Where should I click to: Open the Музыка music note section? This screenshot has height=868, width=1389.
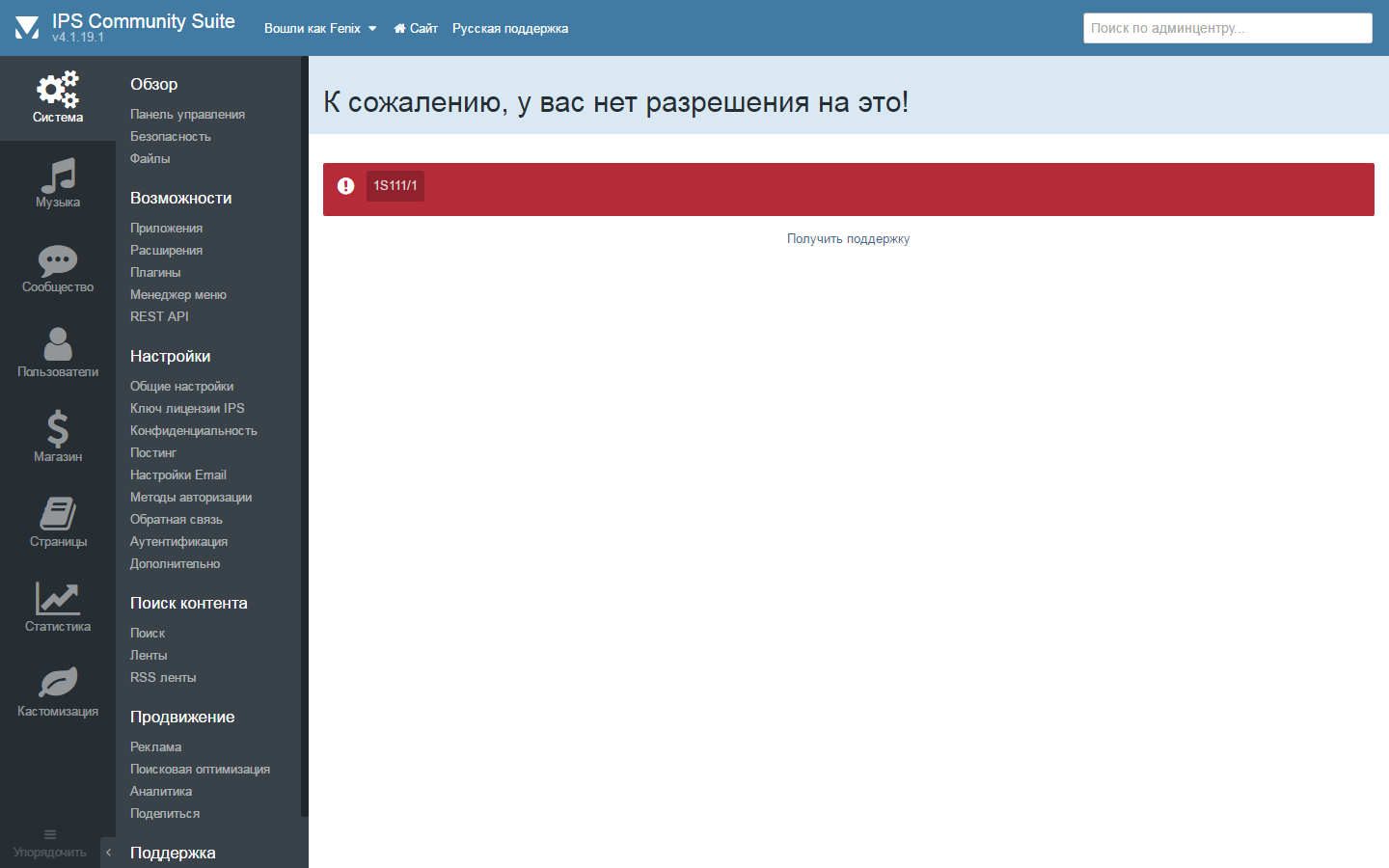(x=58, y=183)
